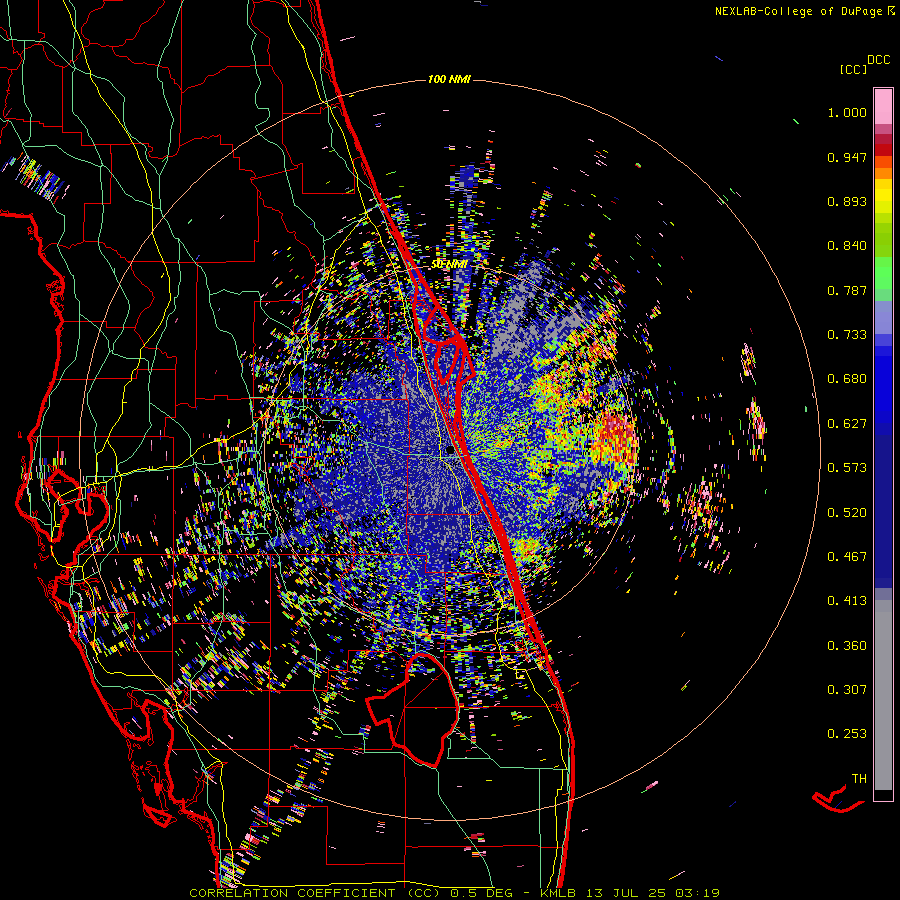
Task: Select the 0.360 scale value
Action: tap(847, 646)
